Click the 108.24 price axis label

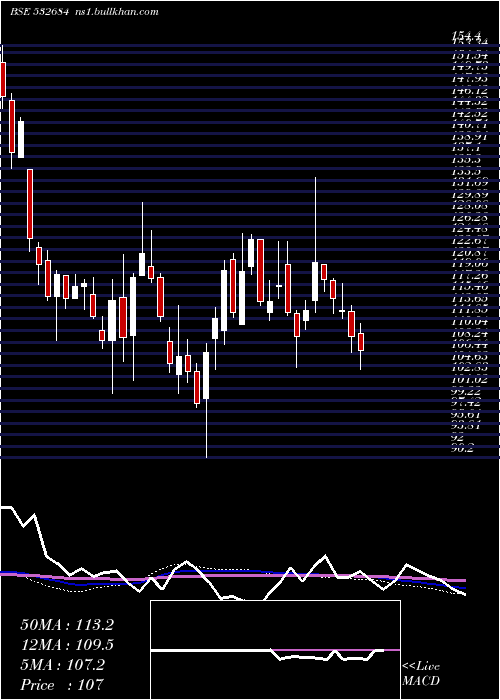pyautogui.click(x=468, y=333)
